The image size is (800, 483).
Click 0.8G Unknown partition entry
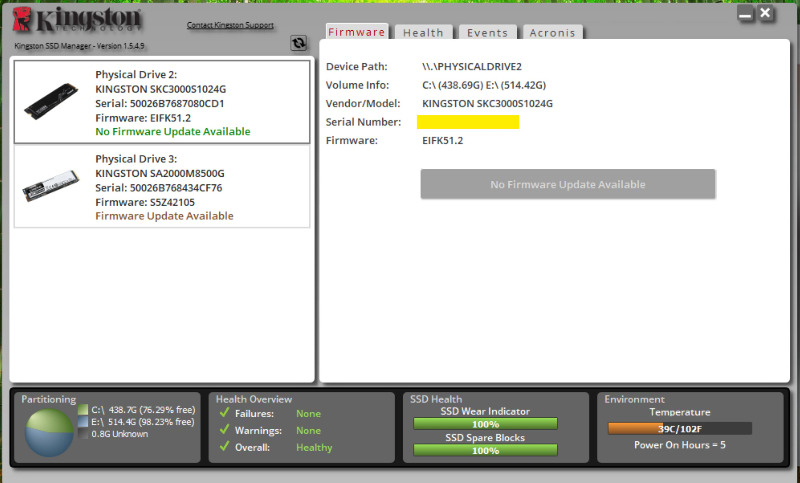120,434
